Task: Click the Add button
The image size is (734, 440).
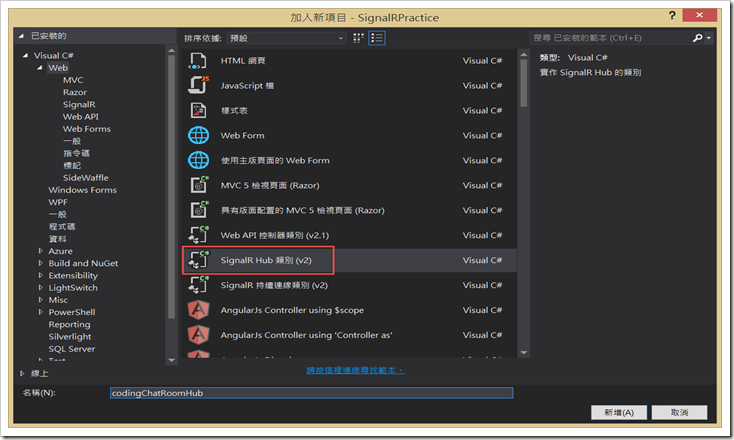Action: (619, 412)
